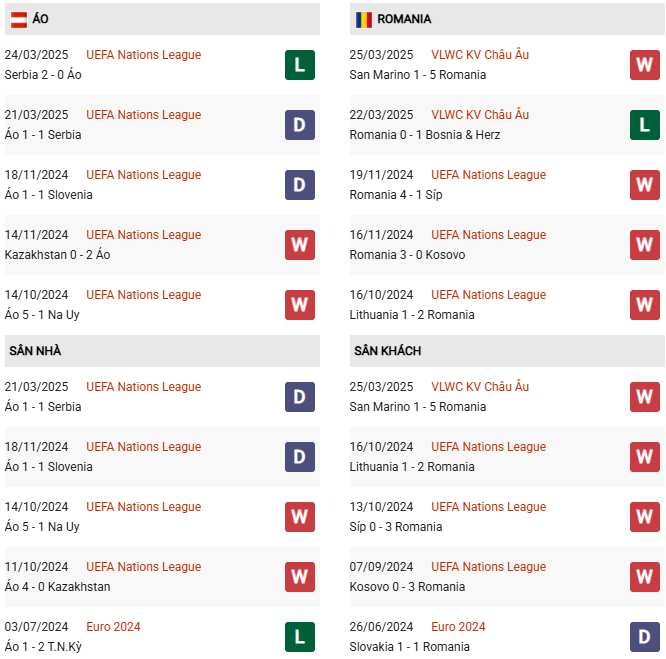This screenshot has height=659, width=666.
Task: Click the W badge for Áo 4 - 0 Kazakhstan
Action: tap(300, 577)
